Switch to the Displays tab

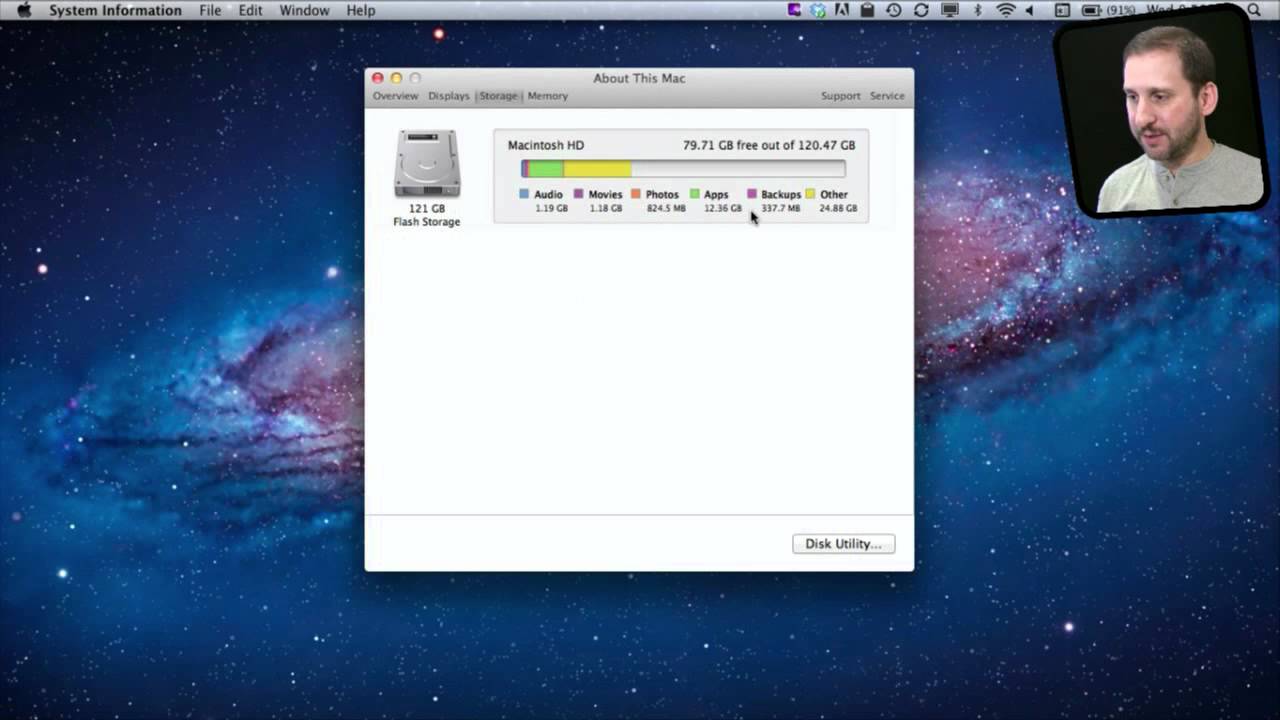click(448, 96)
